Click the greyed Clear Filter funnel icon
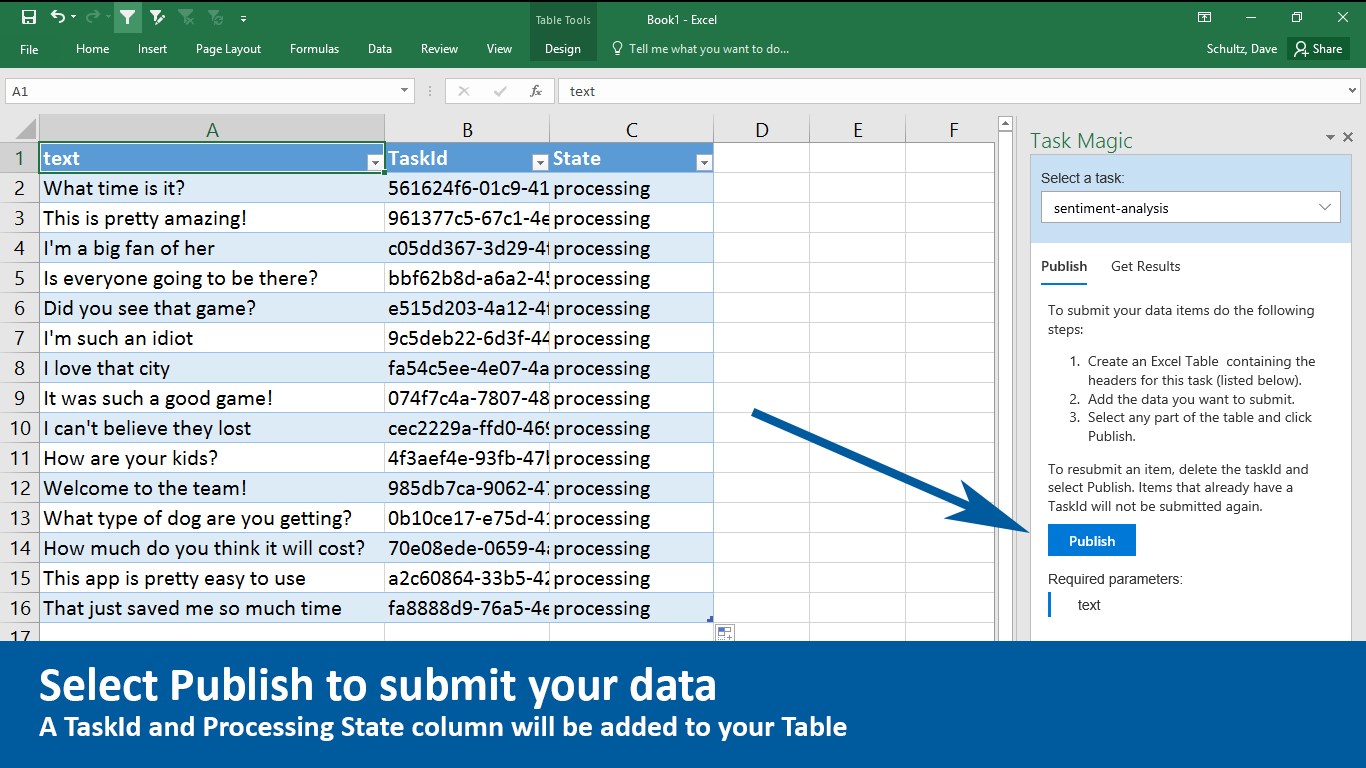 tap(186, 18)
